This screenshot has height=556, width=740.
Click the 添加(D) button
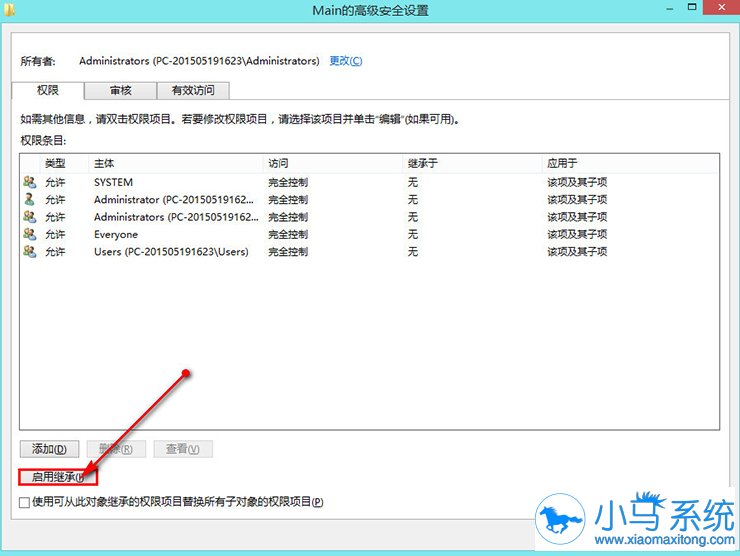coord(49,449)
